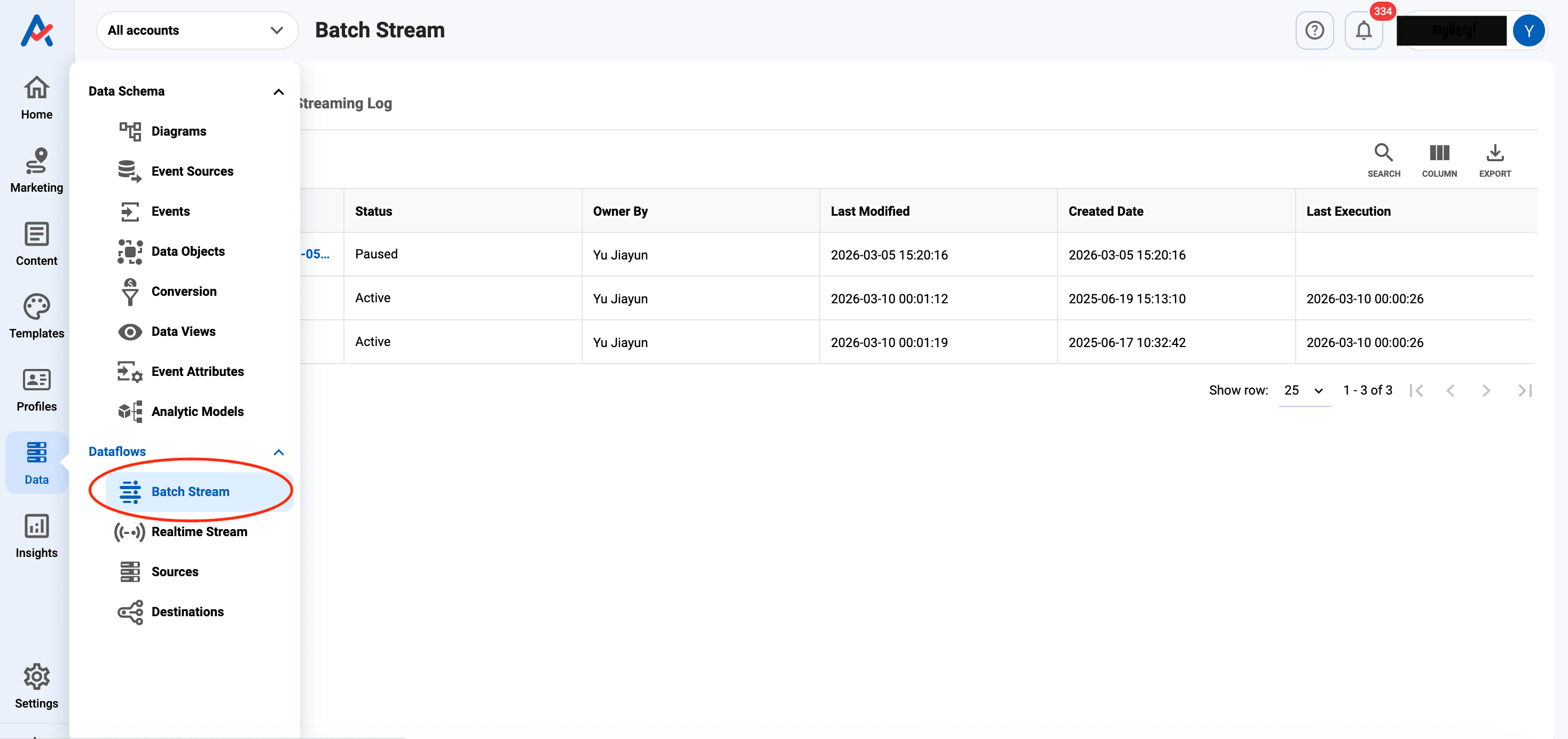The height and width of the screenshot is (739, 1568).
Task: Collapse the Dataflows section
Action: pyautogui.click(x=279, y=452)
